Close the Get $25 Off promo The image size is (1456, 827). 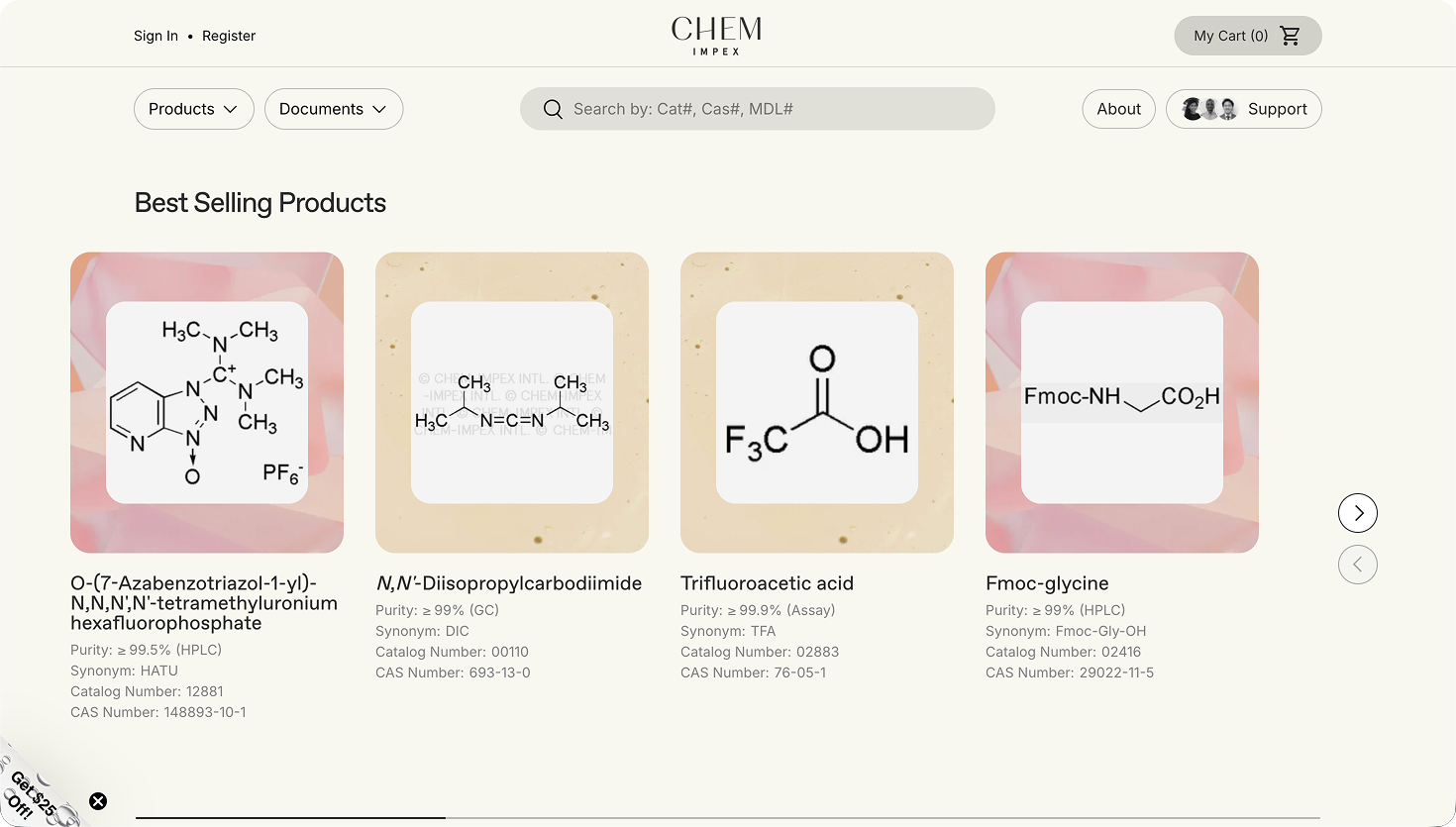[x=98, y=801]
